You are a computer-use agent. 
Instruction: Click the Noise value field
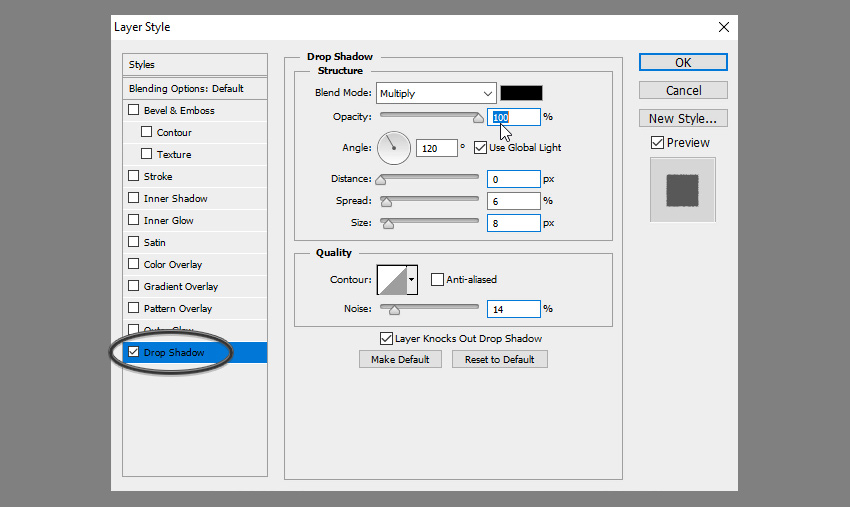(x=513, y=309)
